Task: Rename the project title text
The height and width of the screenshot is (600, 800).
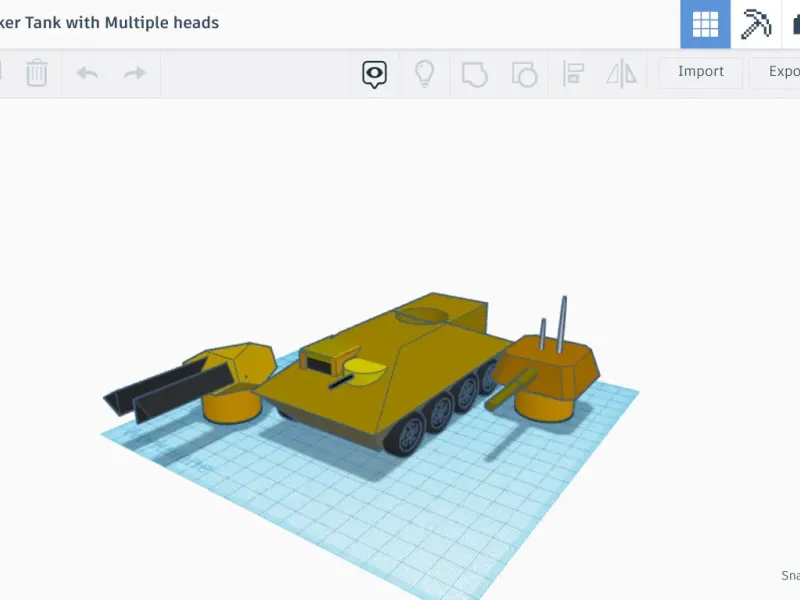Action: pyautogui.click(x=109, y=23)
